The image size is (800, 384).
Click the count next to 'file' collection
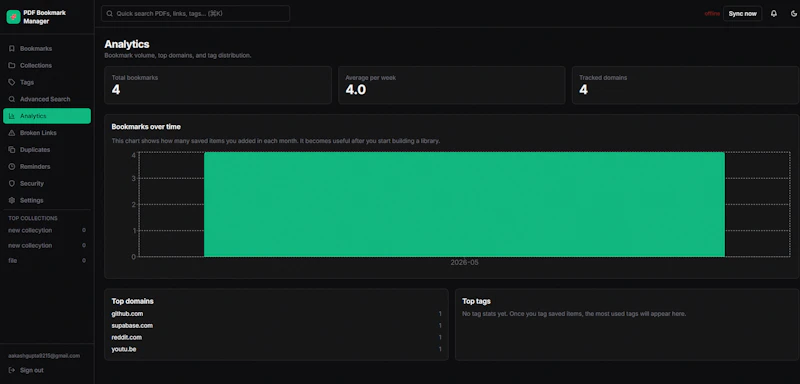(84, 261)
